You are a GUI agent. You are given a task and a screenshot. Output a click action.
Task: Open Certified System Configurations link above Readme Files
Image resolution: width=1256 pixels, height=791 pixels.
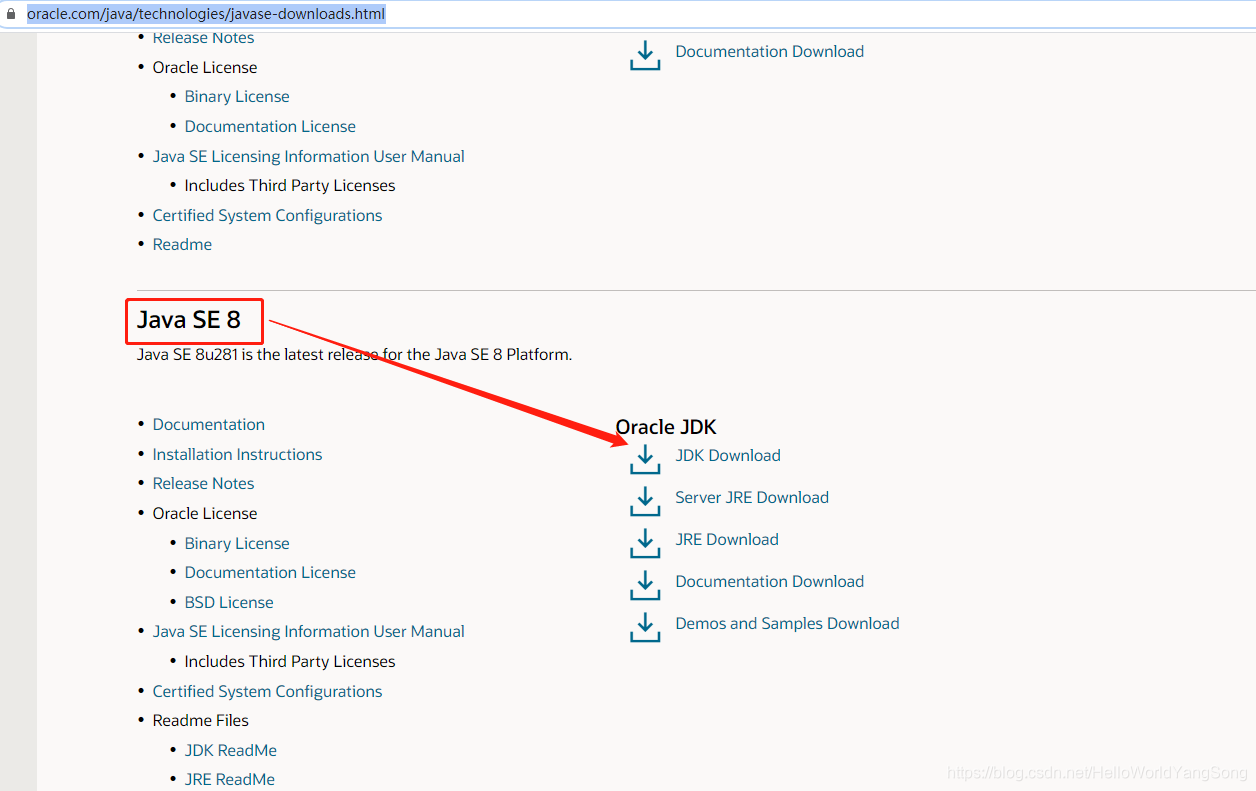click(267, 691)
